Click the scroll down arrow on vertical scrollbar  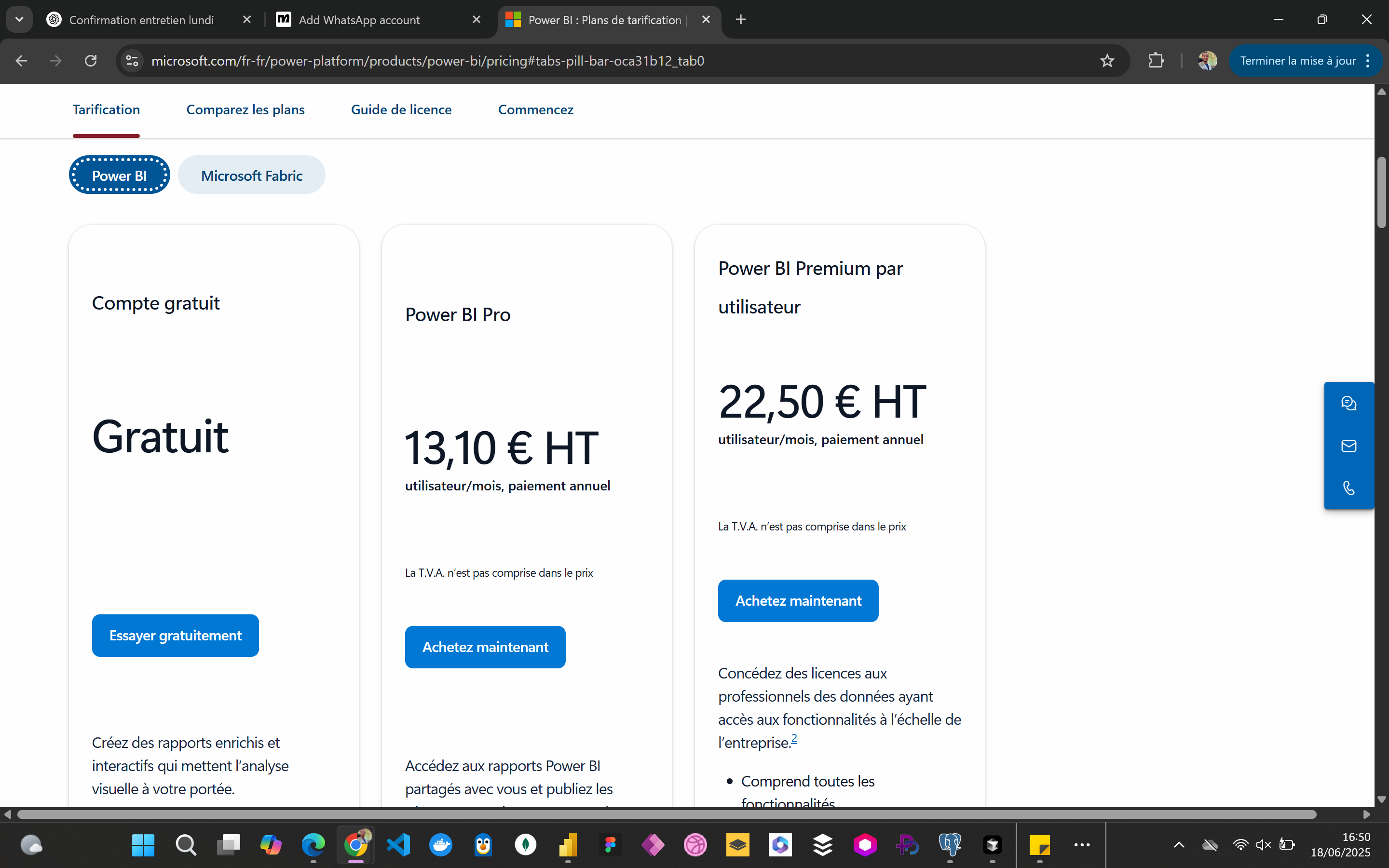click(1382, 799)
